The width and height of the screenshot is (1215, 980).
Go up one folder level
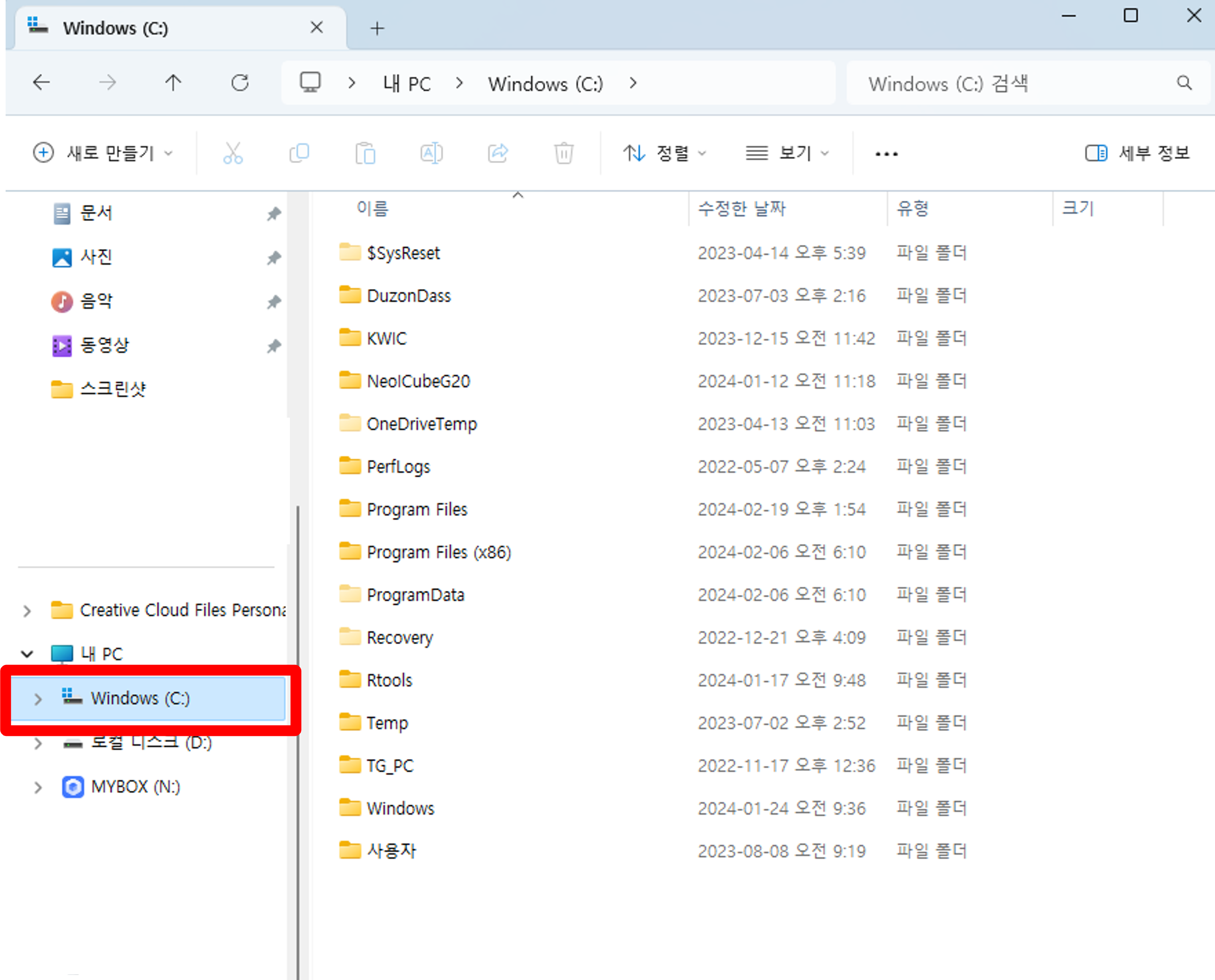tap(173, 83)
